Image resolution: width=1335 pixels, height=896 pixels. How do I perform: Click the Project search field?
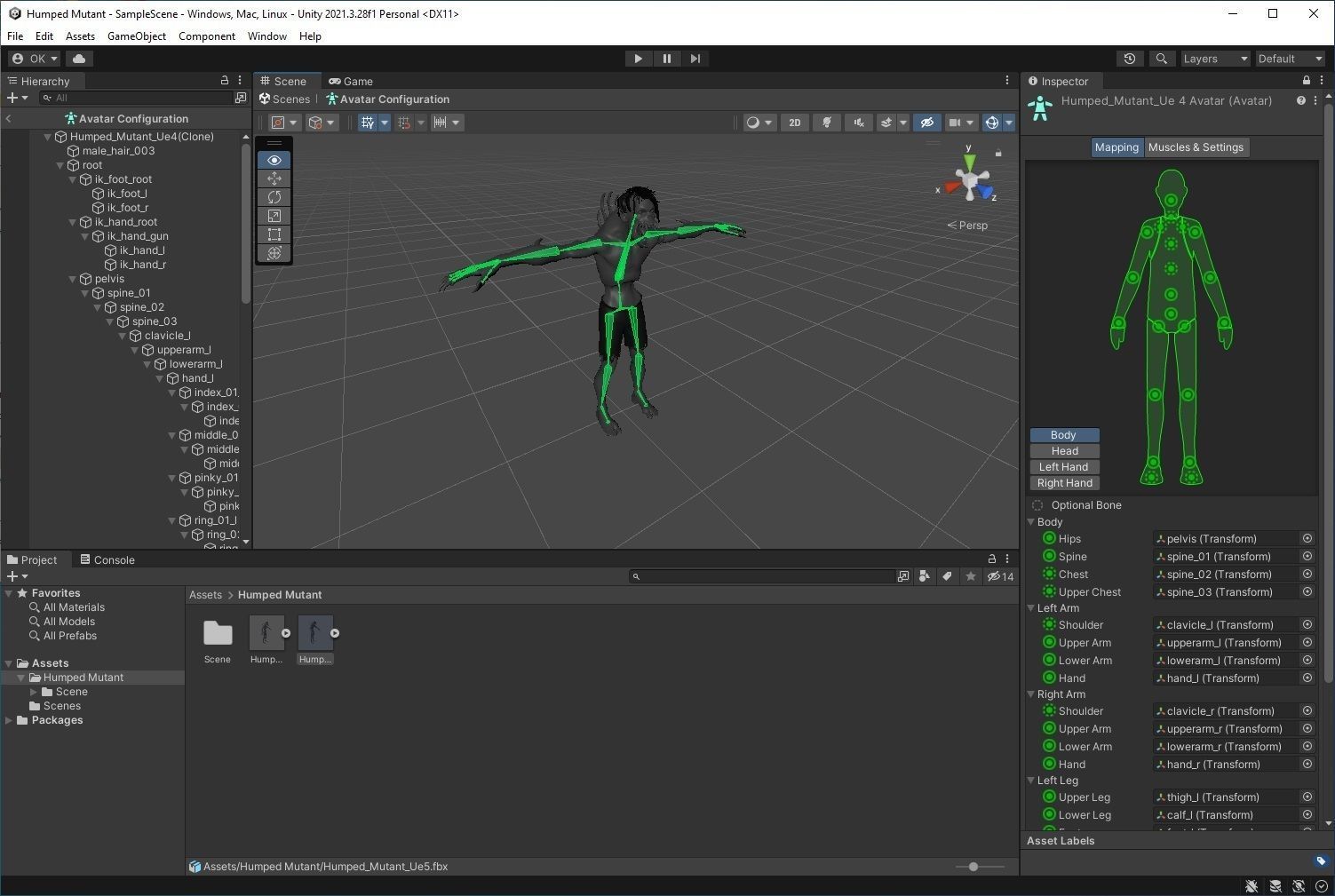click(x=762, y=576)
